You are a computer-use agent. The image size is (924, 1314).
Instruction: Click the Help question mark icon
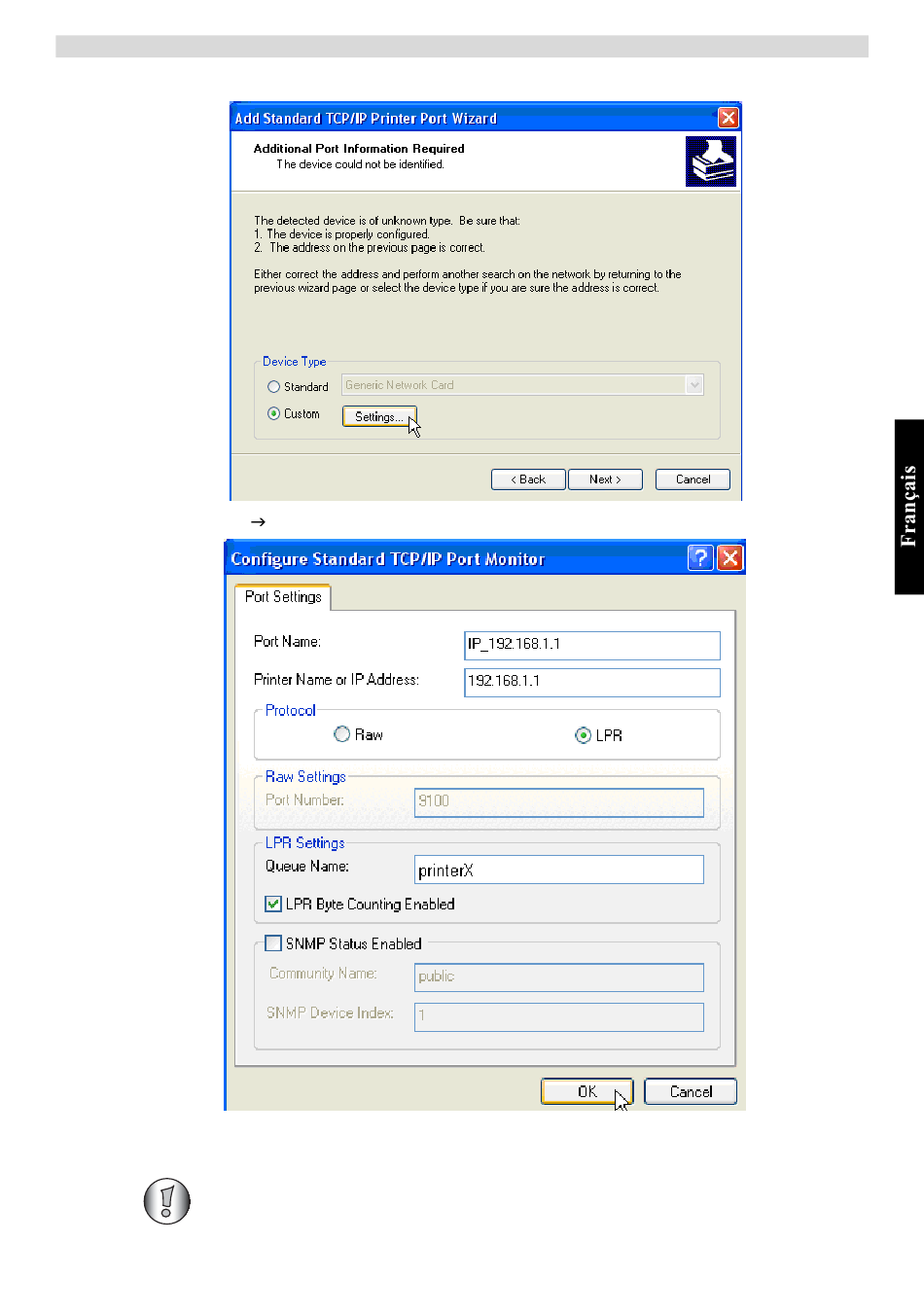click(700, 557)
